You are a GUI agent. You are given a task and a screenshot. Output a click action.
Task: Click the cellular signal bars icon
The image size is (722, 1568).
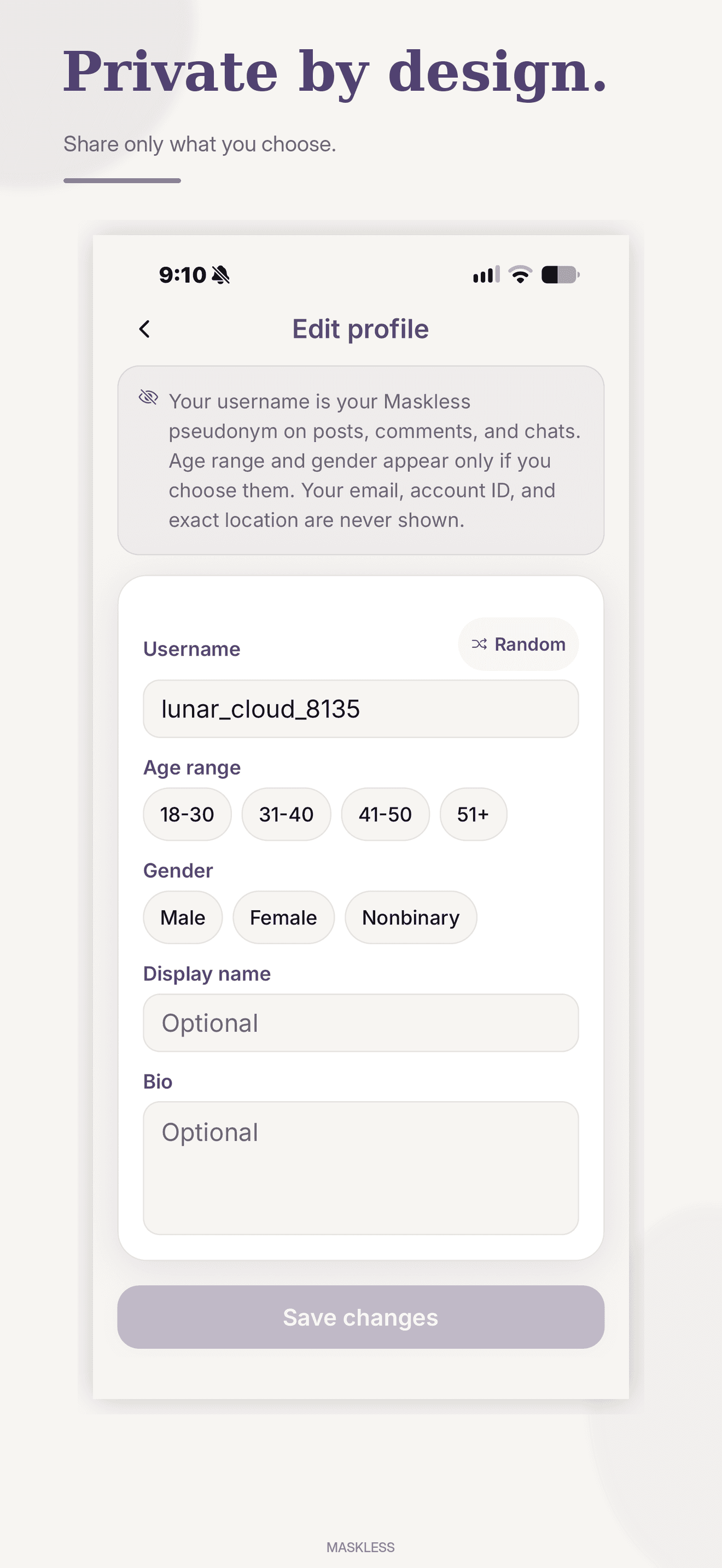point(486,274)
